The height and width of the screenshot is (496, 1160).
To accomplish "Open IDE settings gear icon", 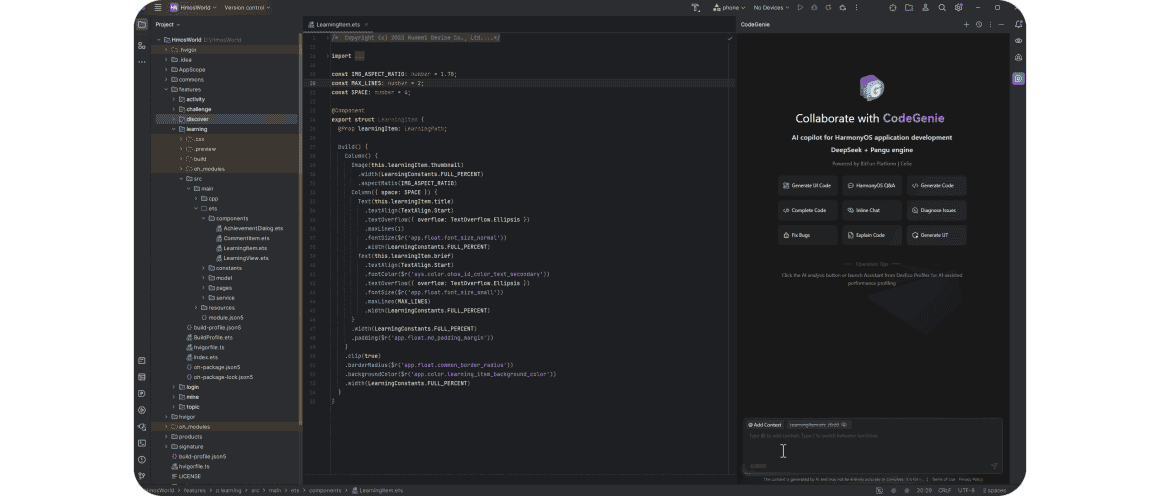I will tap(959, 8).
